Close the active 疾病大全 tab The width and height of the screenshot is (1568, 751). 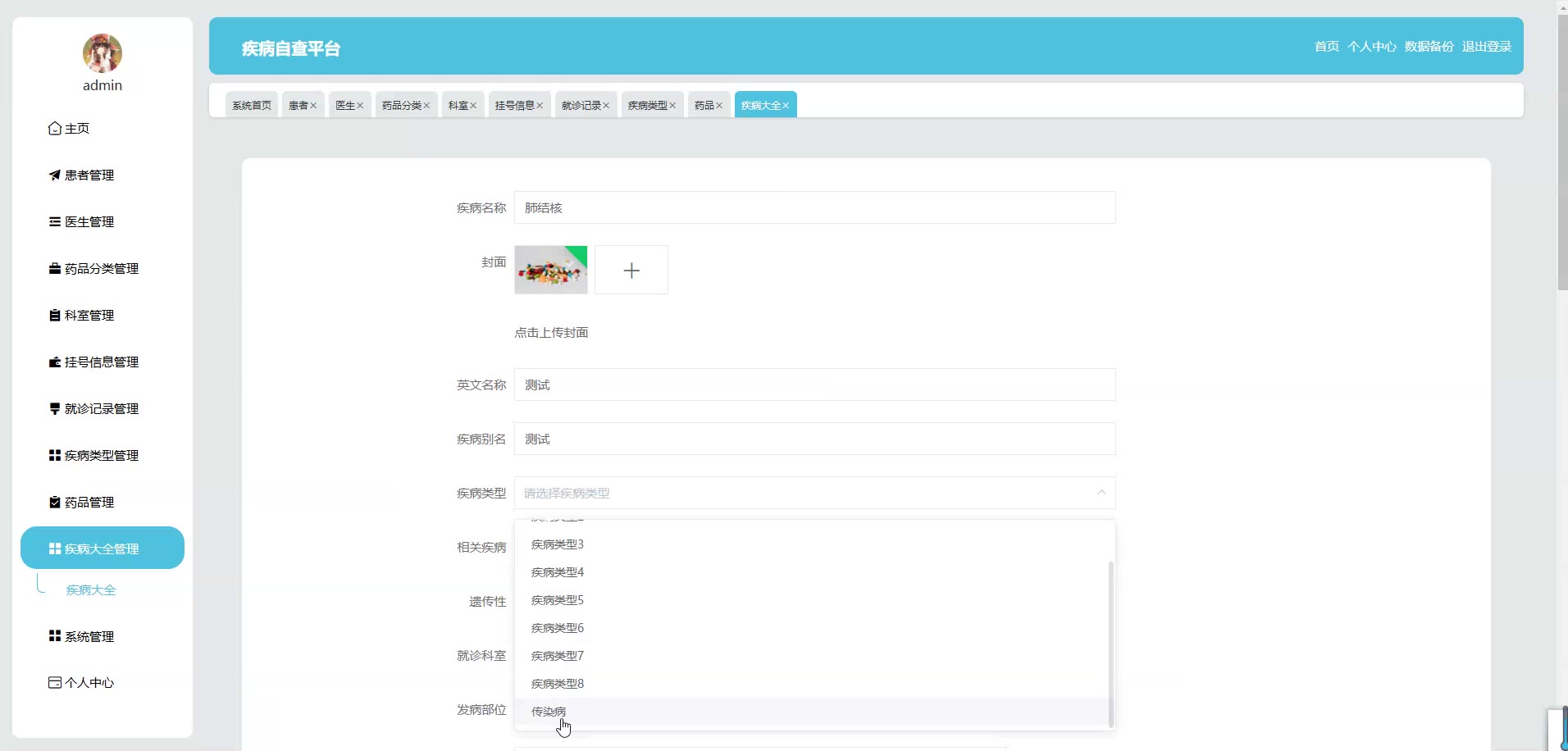[x=786, y=106]
